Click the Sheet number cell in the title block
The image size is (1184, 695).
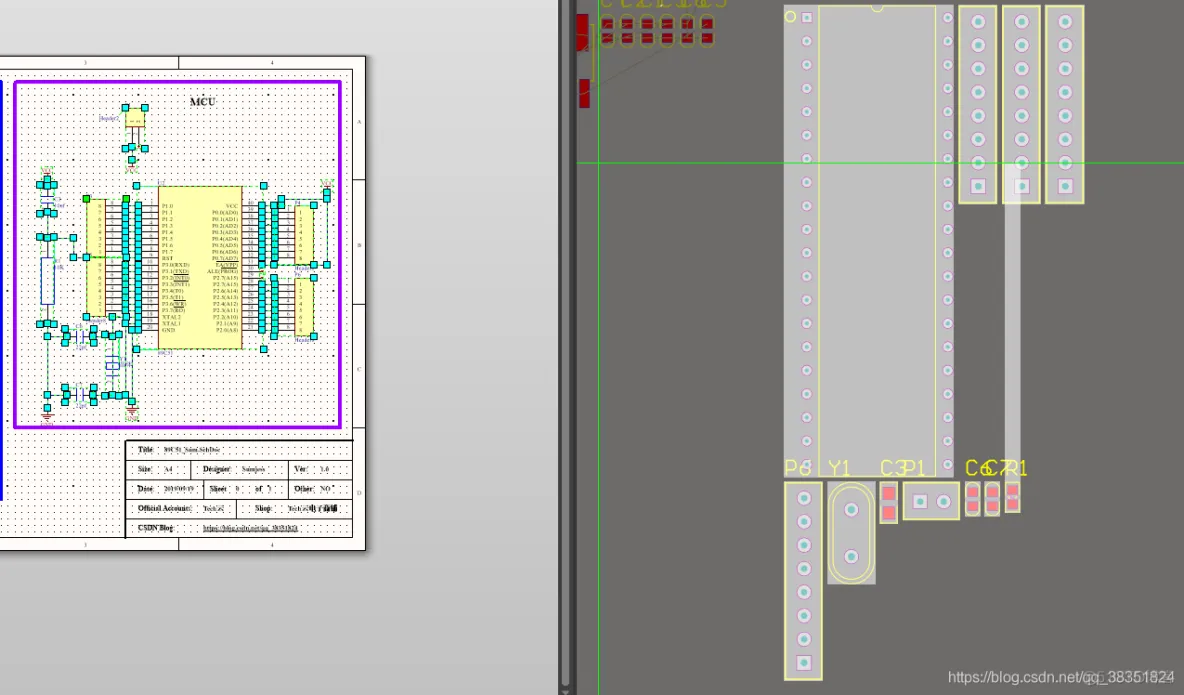(237, 489)
